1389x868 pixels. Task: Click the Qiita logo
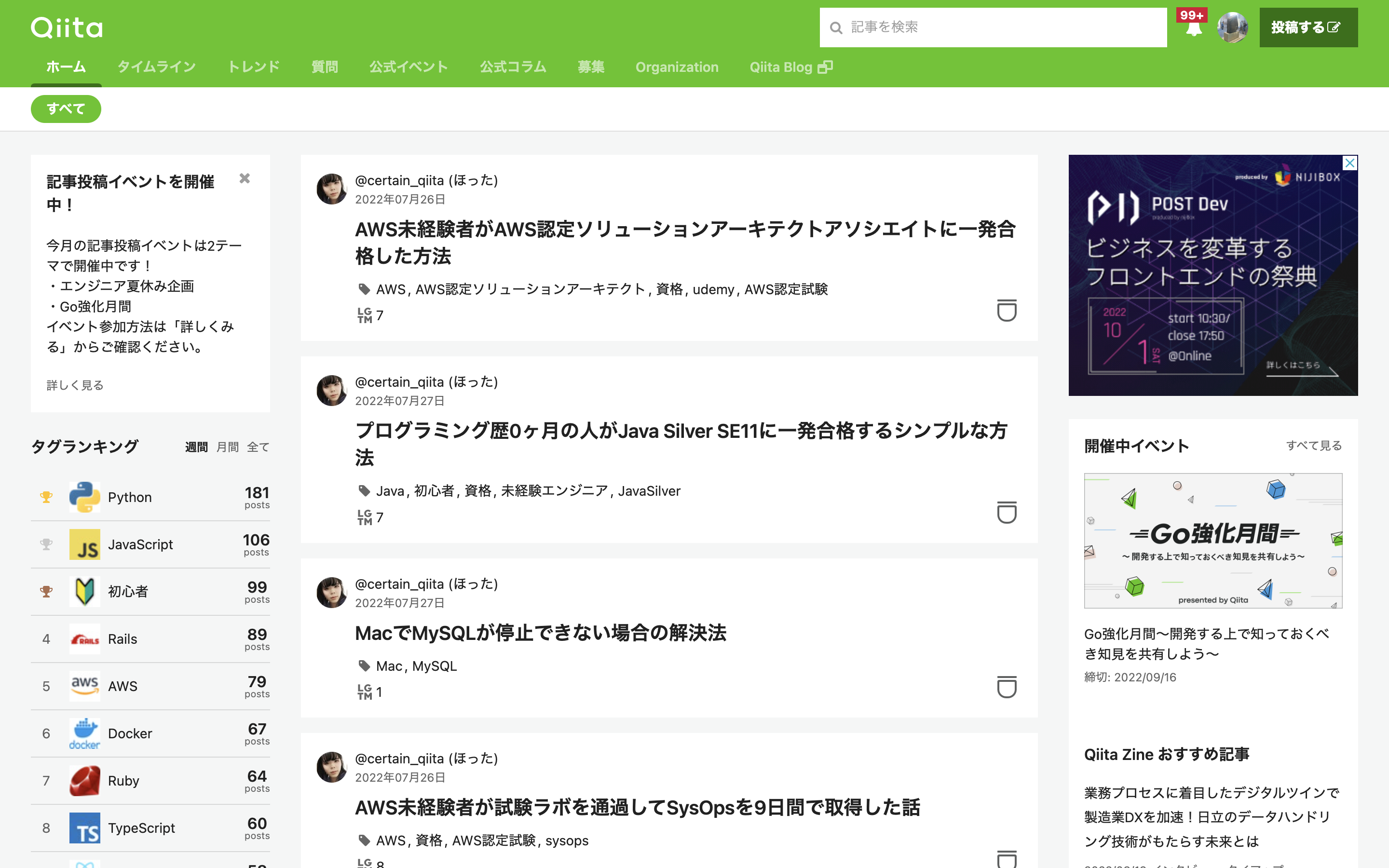coord(67,27)
